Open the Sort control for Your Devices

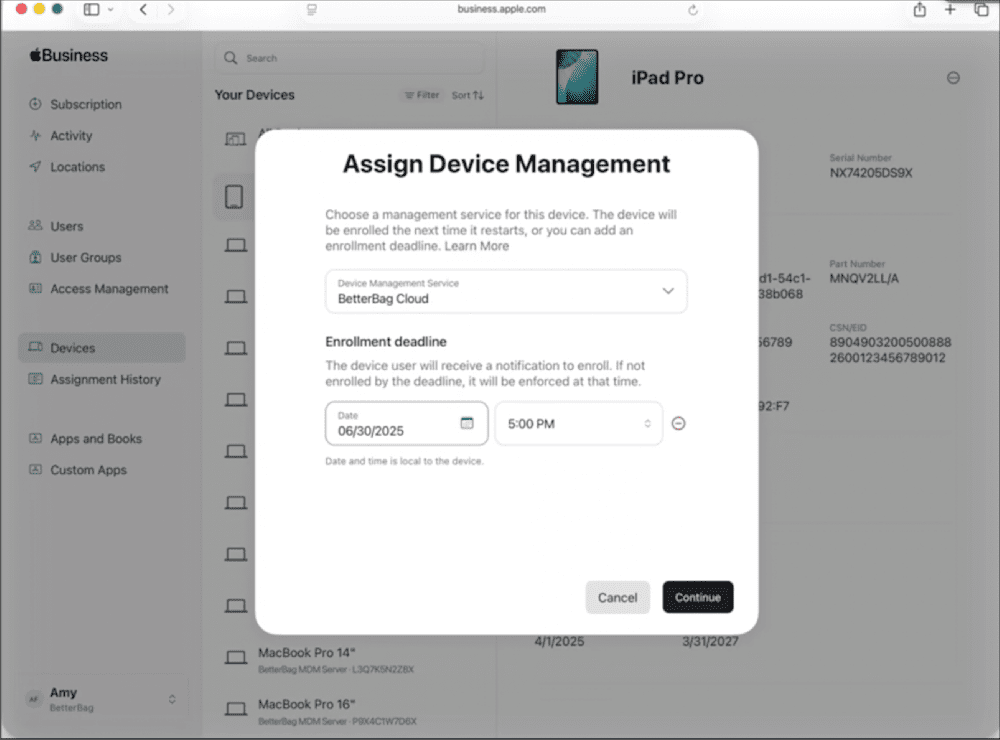pos(467,95)
